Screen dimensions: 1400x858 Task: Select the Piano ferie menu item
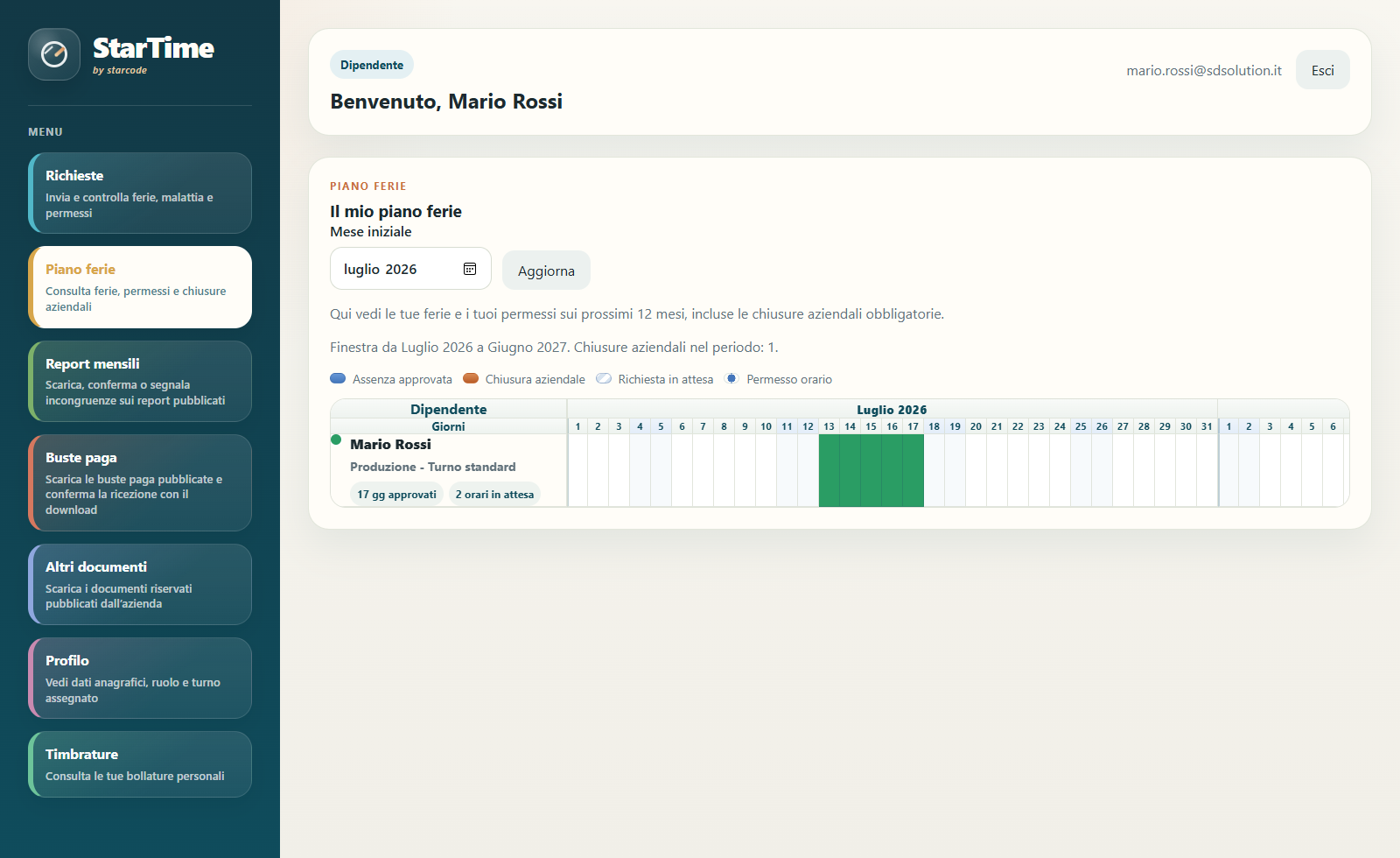[140, 287]
